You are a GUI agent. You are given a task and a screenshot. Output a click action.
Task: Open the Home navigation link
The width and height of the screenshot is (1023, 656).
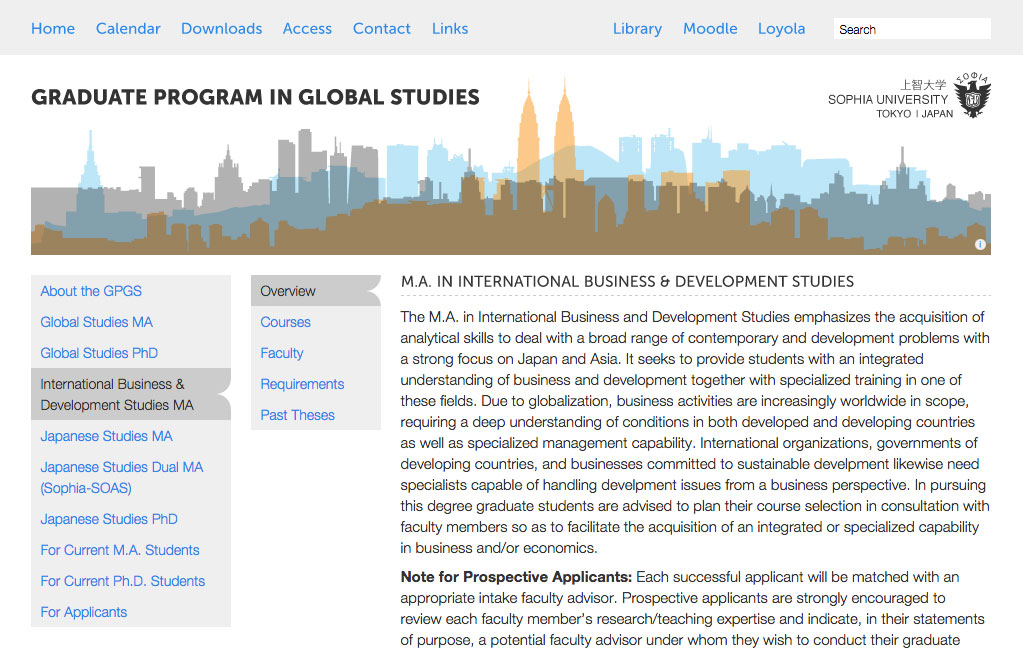pyautogui.click(x=53, y=29)
